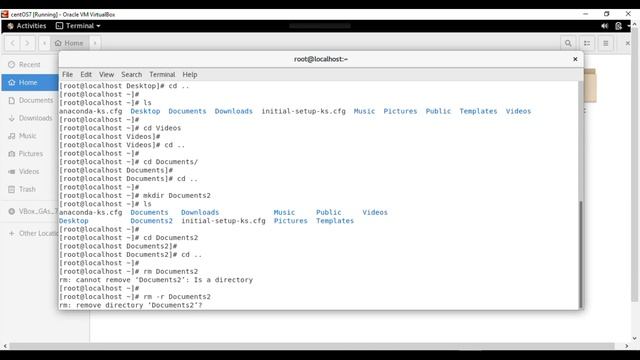Screen dimensions: 640x360
Task: Click the Videos icon in sidebar
Action: click(x=11, y=172)
